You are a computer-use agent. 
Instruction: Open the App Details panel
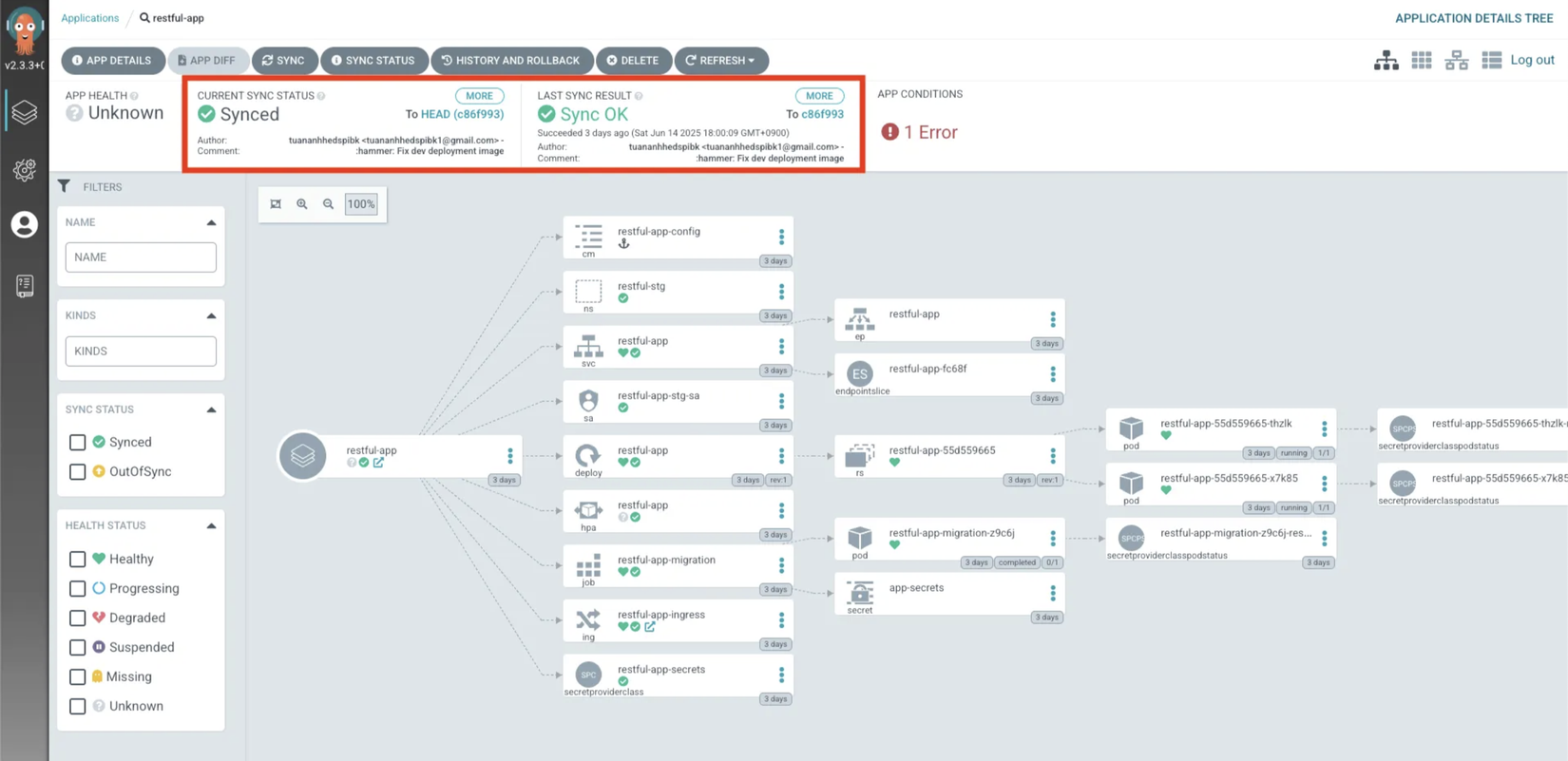[x=112, y=61]
